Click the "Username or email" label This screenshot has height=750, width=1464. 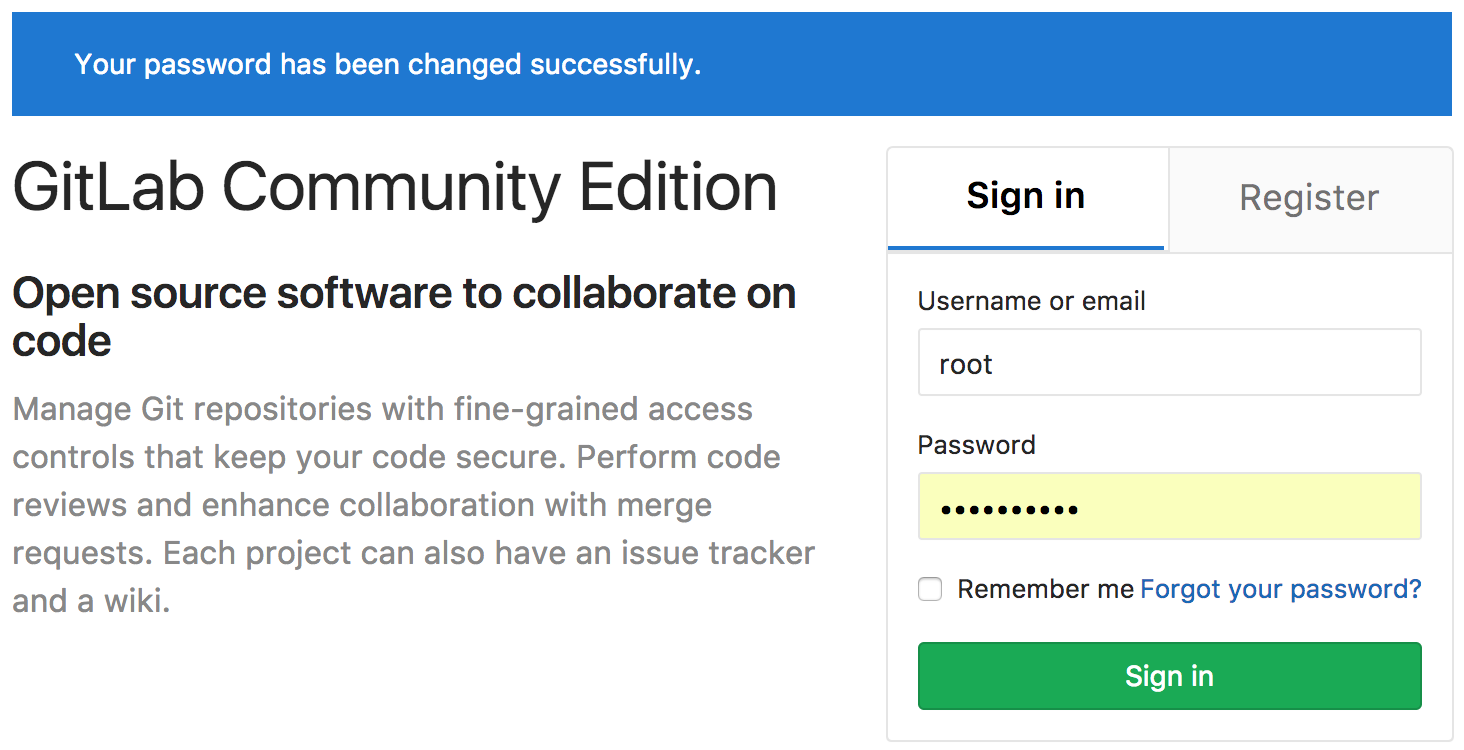1031,301
